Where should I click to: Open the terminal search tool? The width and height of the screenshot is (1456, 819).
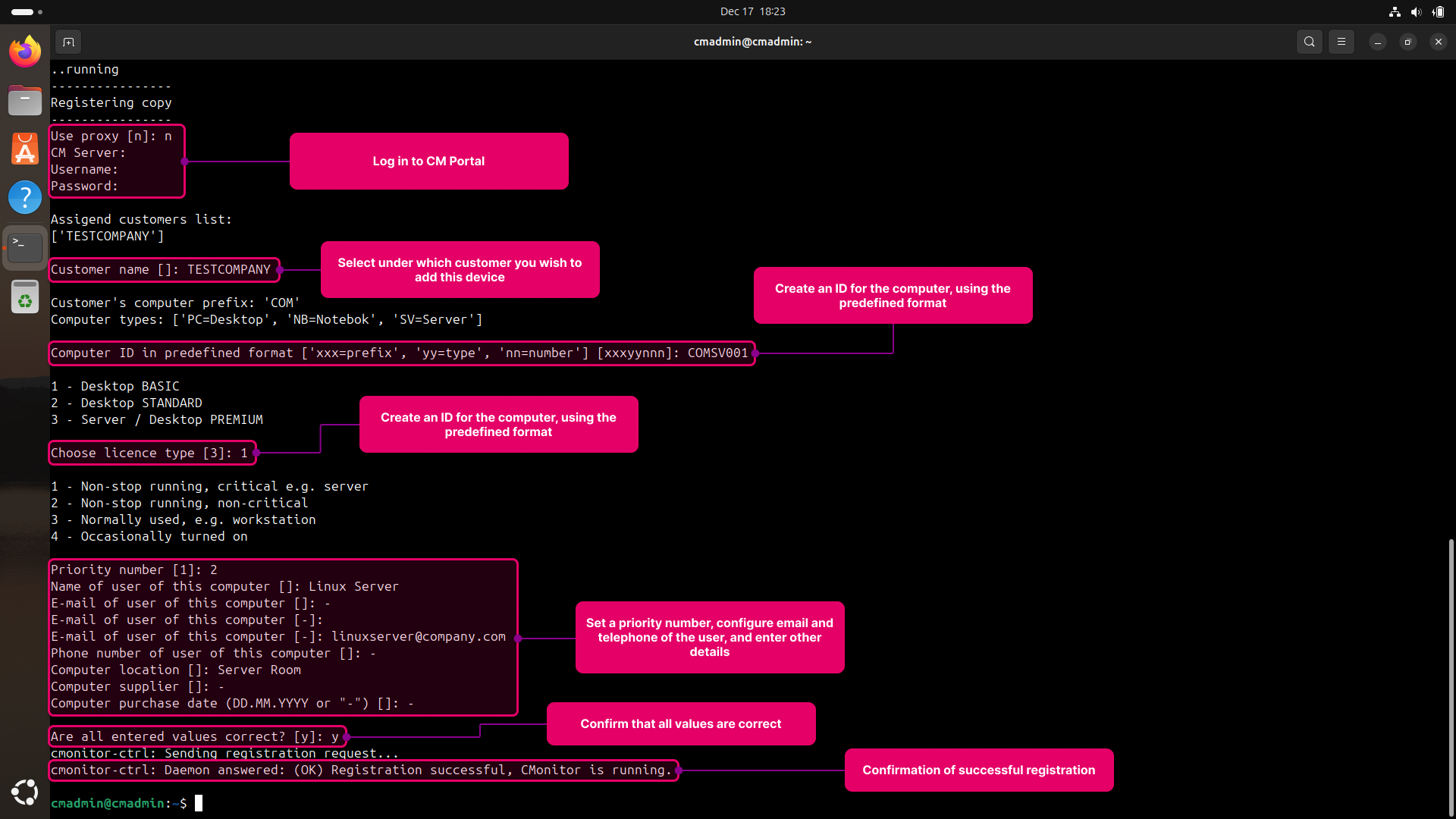tap(1310, 42)
